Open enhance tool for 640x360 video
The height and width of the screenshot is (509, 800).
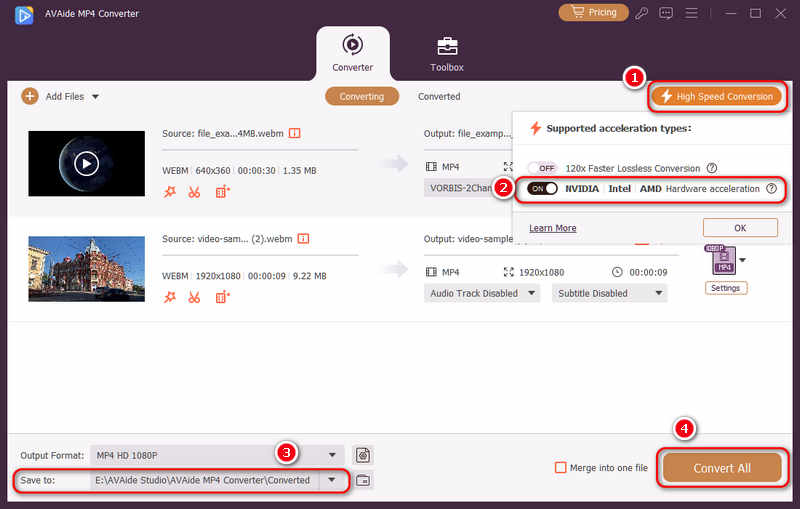coord(222,192)
